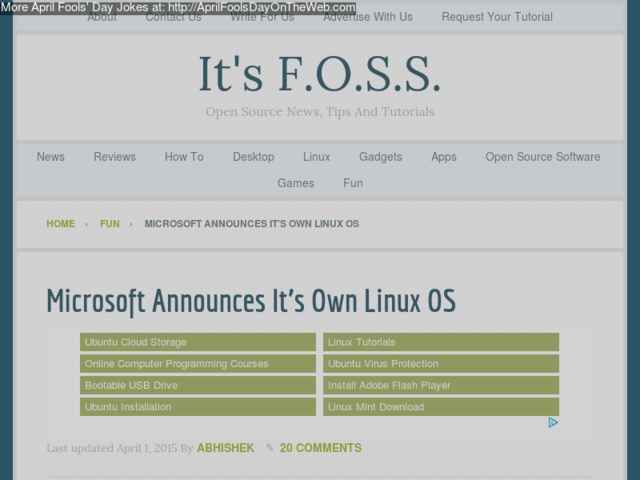Click the It's F.O.S.S. site title

pos(320,74)
